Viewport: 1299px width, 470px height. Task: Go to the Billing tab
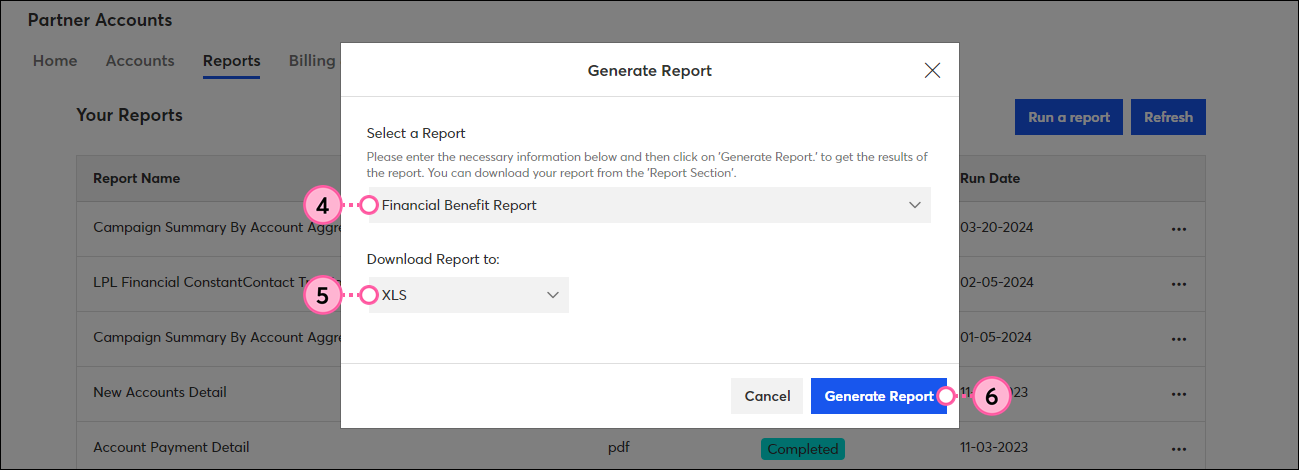(312, 61)
